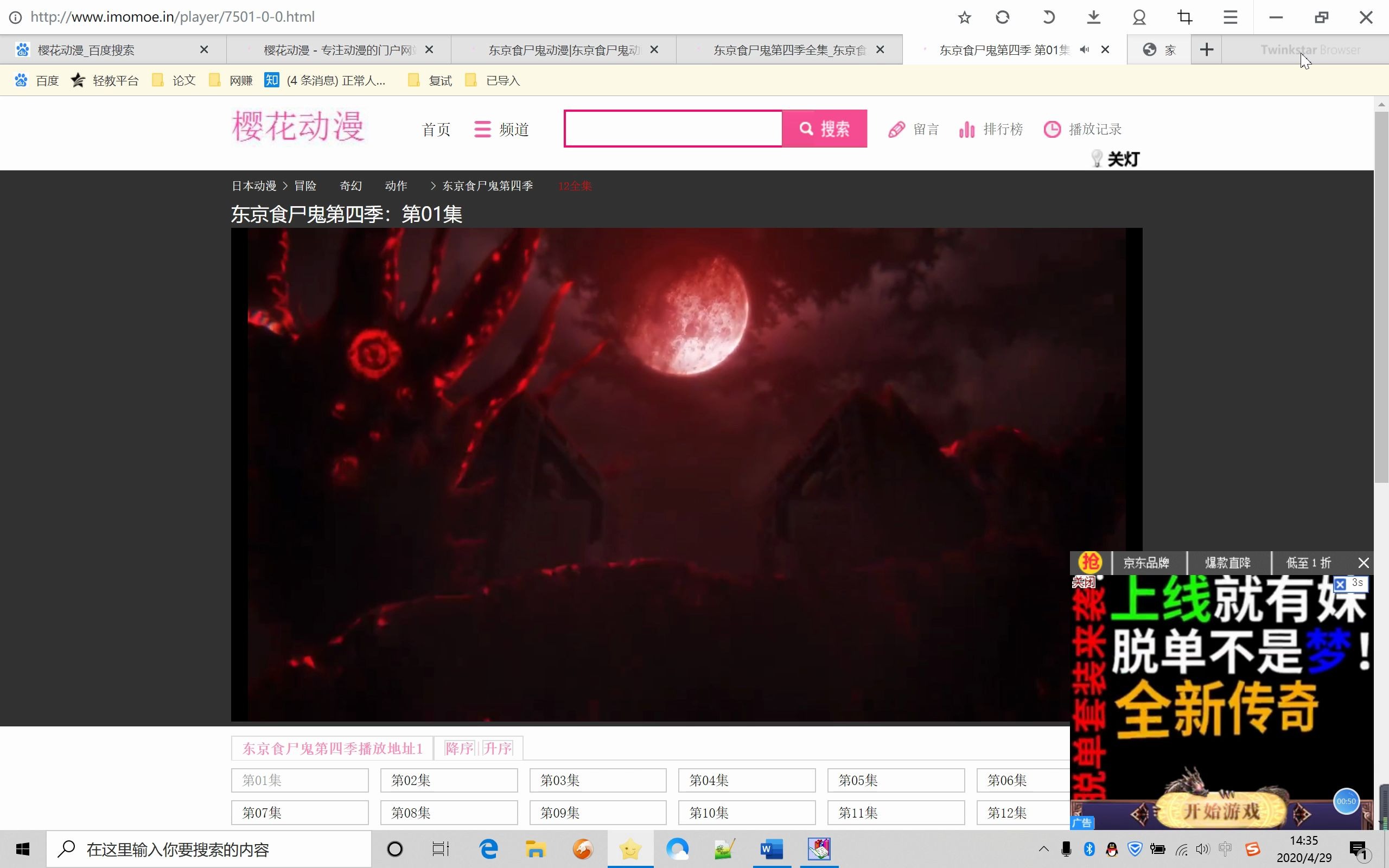Click the pink 搜索 button
Screen dimensions: 1389x868
(825, 129)
